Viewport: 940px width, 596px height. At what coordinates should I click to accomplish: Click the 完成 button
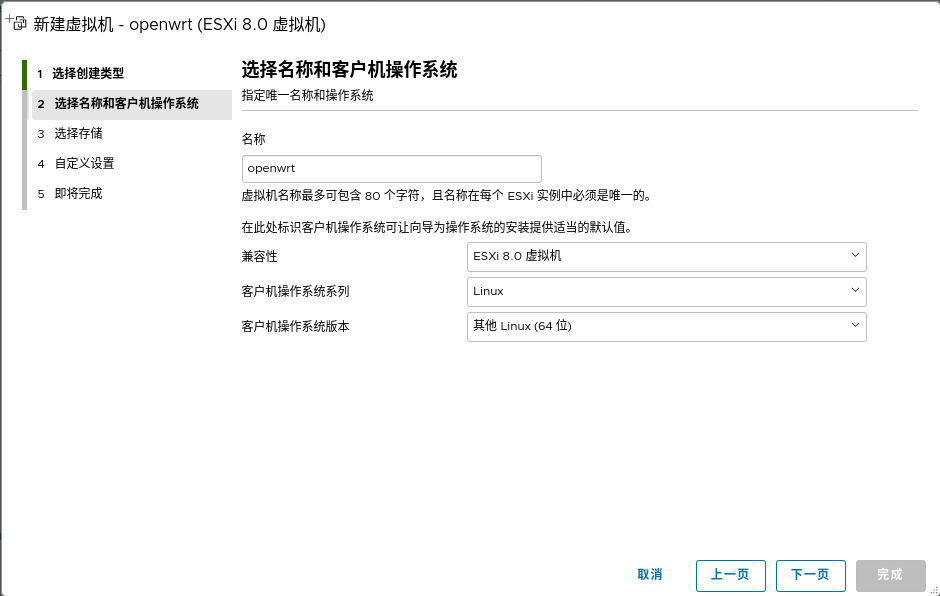click(x=890, y=576)
